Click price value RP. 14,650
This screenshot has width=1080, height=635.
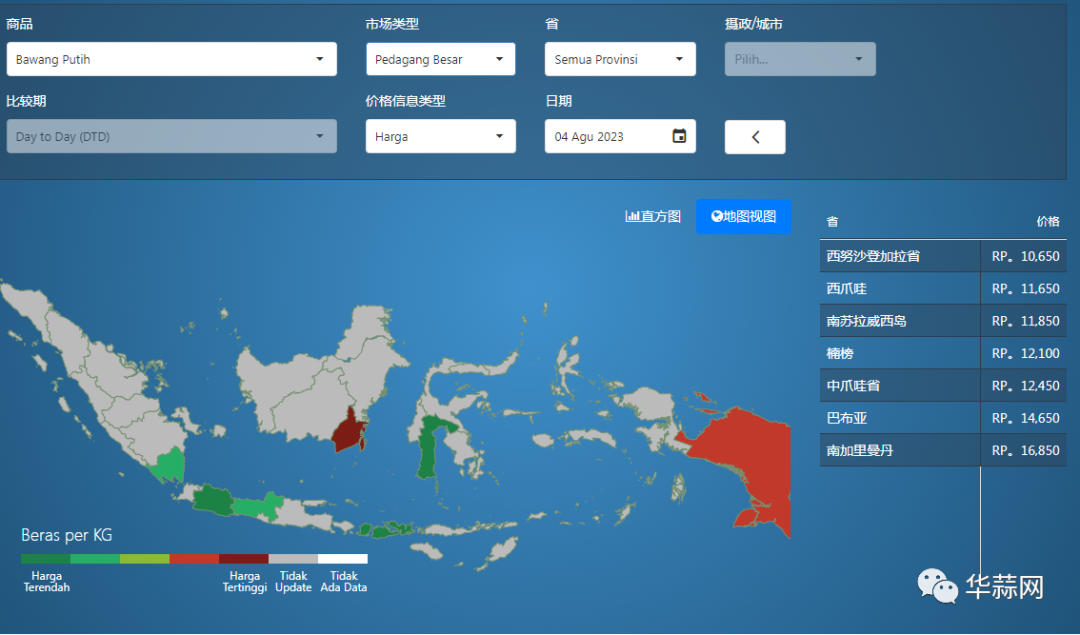click(1026, 418)
